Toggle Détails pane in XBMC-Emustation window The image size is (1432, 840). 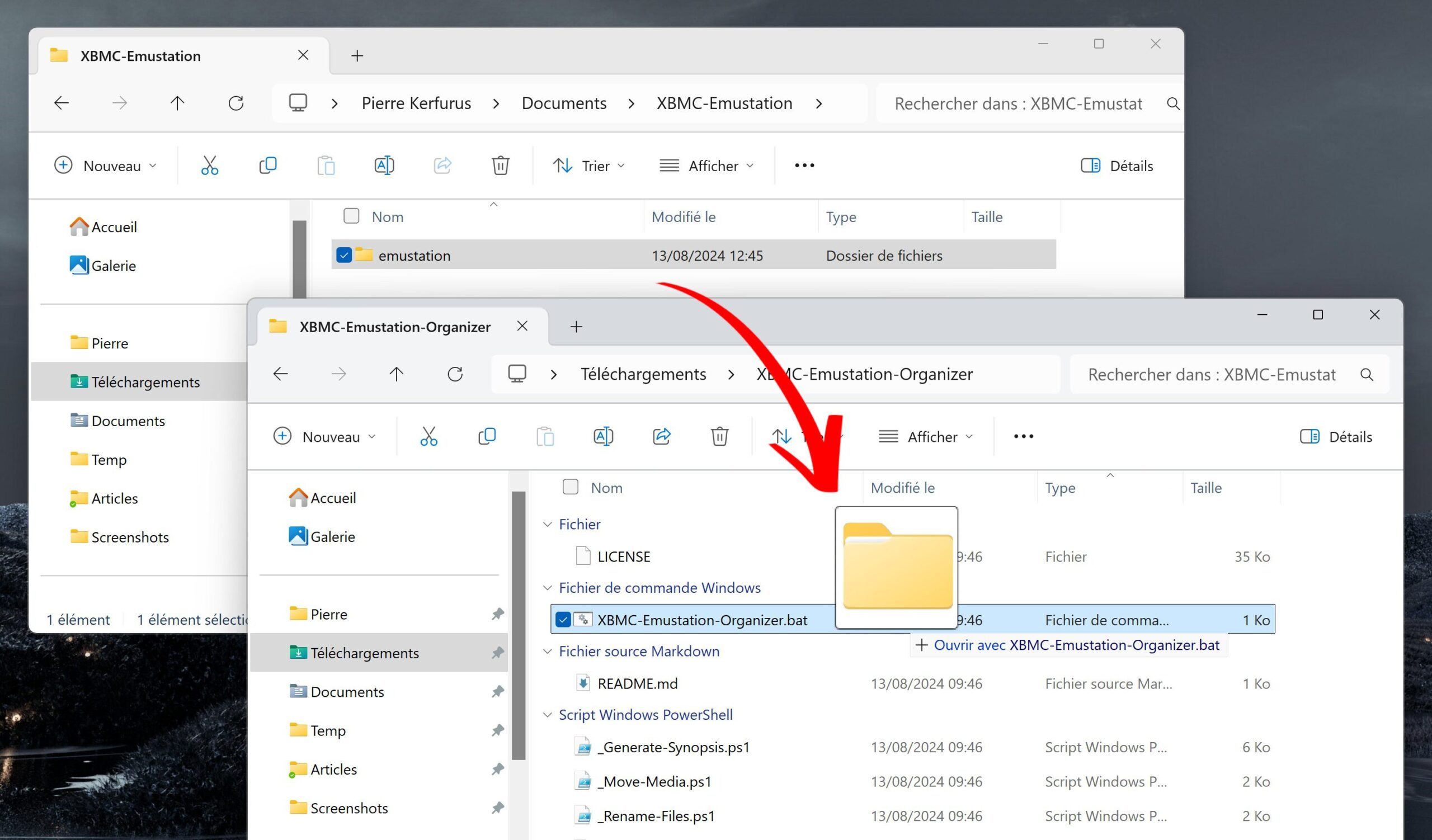coord(1117,166)
